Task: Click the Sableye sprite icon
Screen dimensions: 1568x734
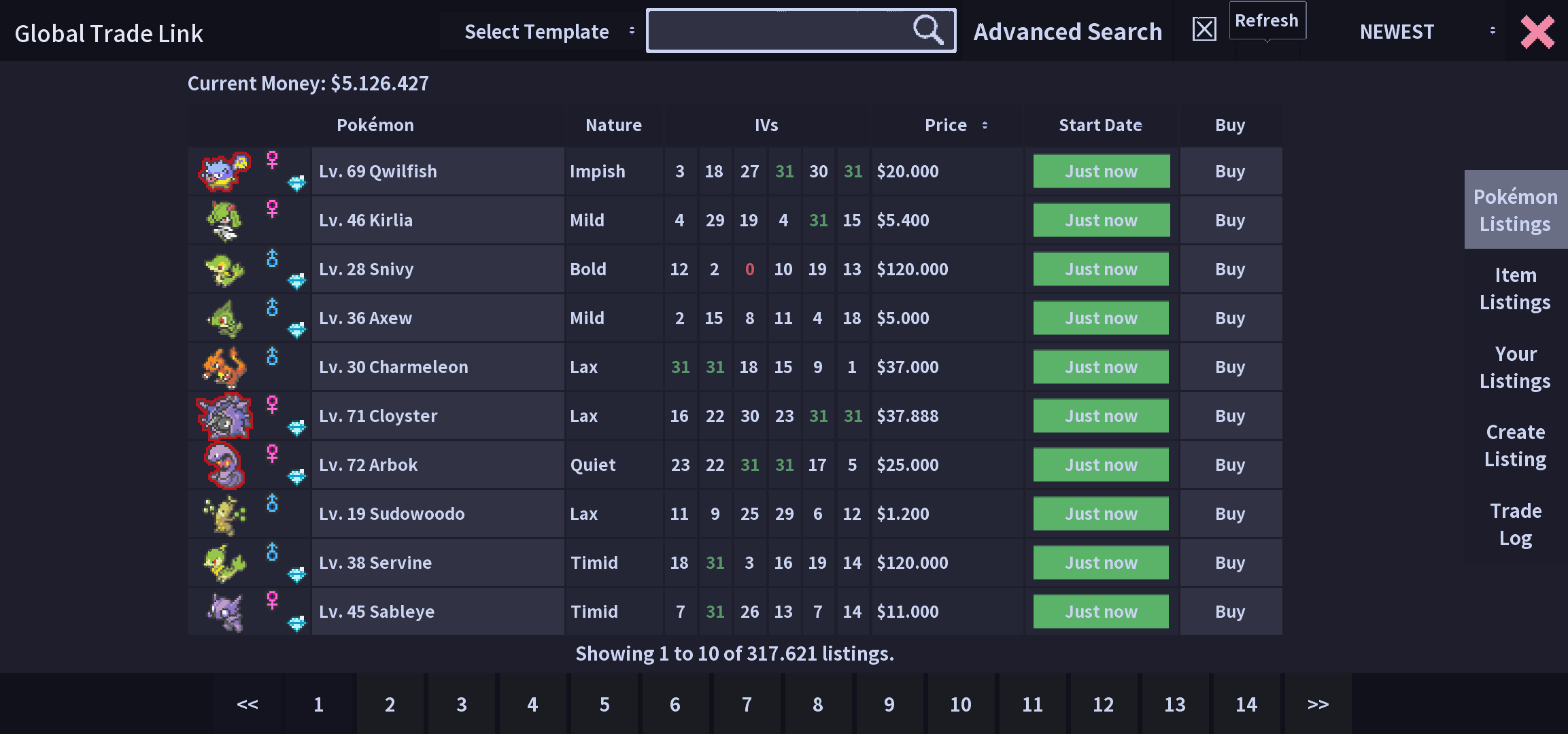Action: pyautogui.click(x=225, y=612)
